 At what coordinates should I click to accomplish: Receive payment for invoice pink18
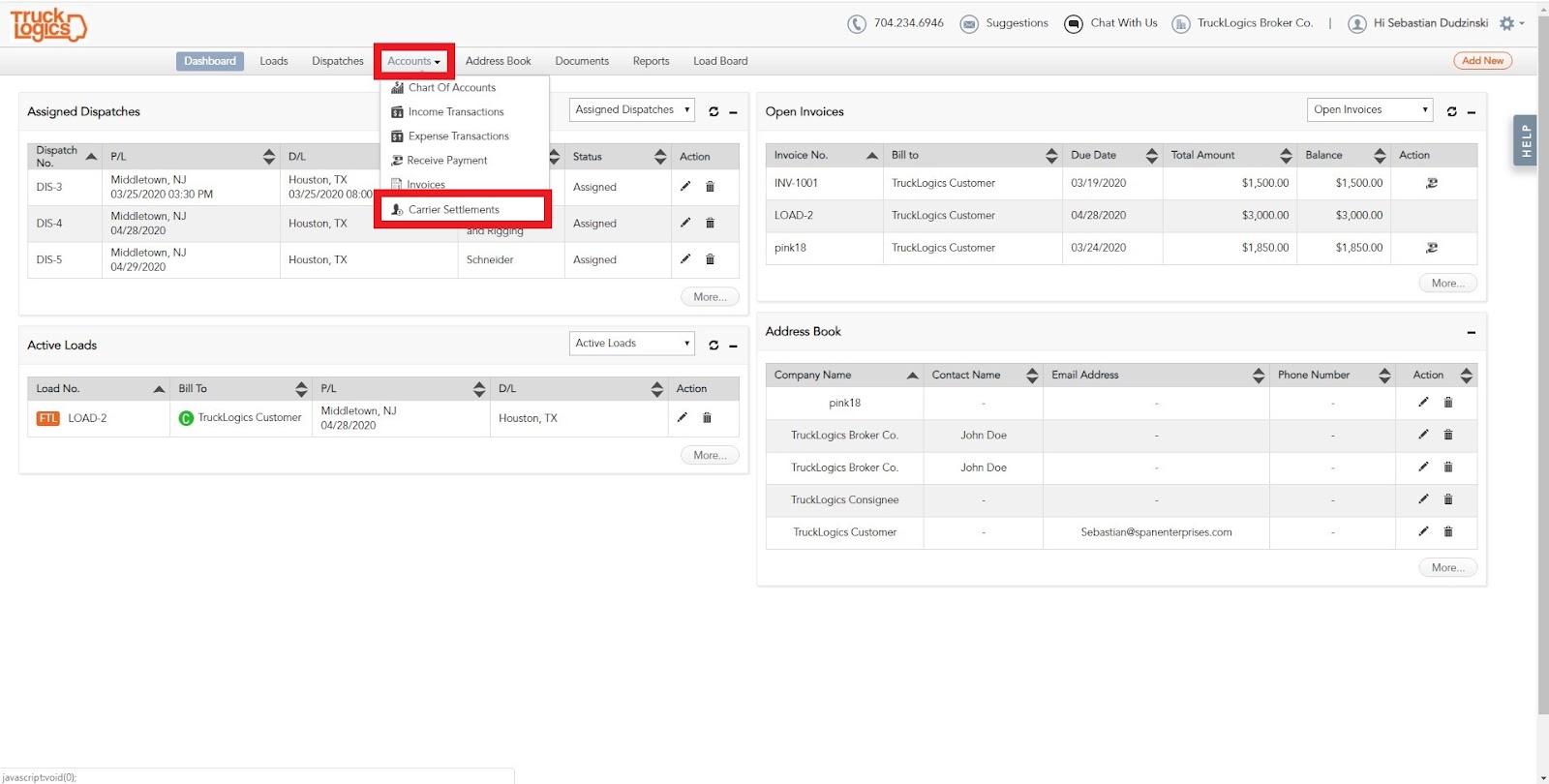(x=1432, y=248)
